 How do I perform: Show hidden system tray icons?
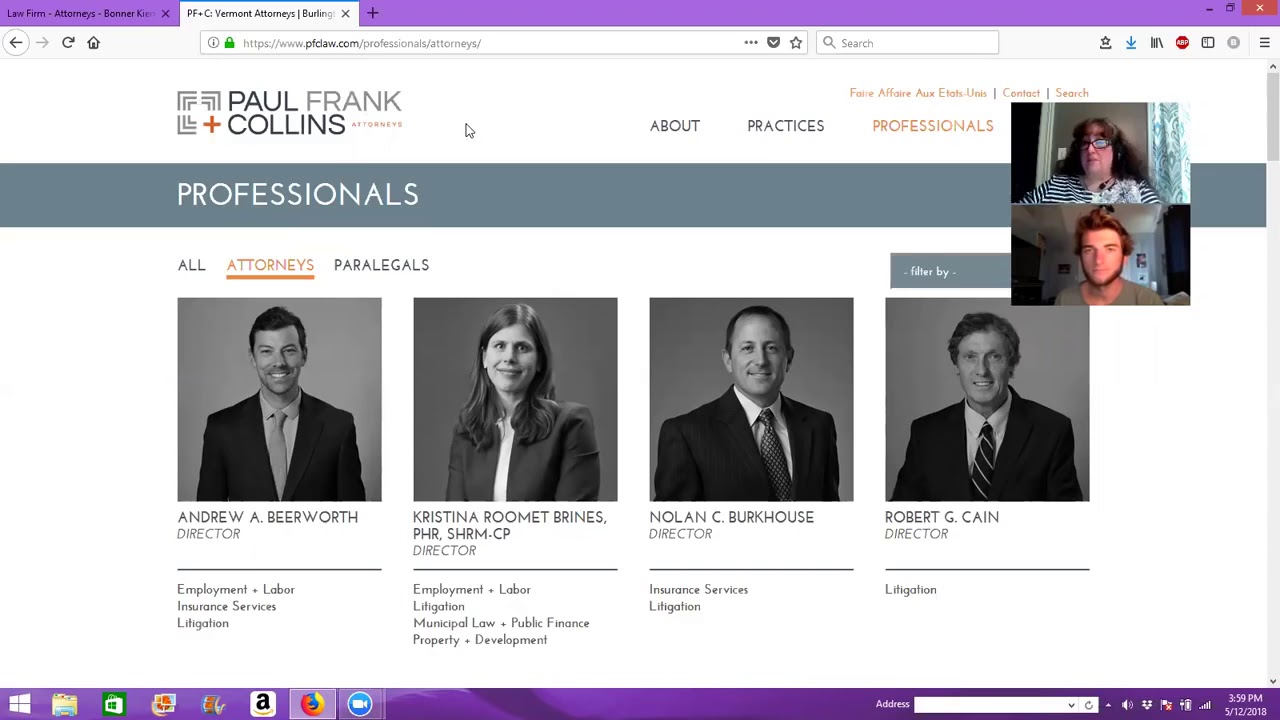pos(1108,705)
